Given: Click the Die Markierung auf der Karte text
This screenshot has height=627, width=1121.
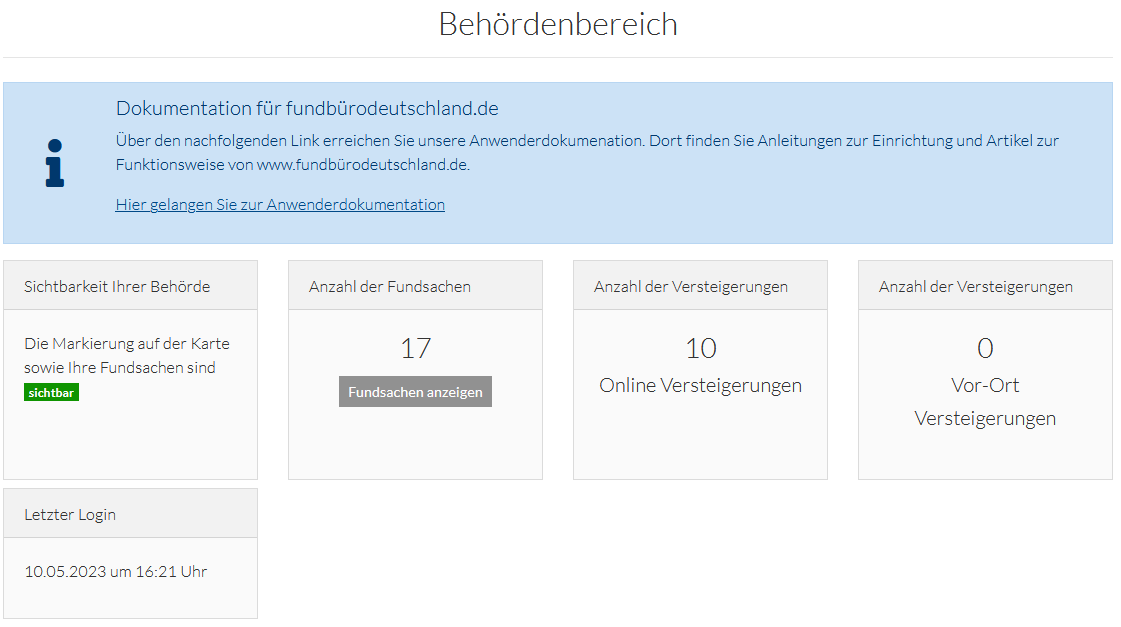Looking at the screenshot, I should point(127,344).
